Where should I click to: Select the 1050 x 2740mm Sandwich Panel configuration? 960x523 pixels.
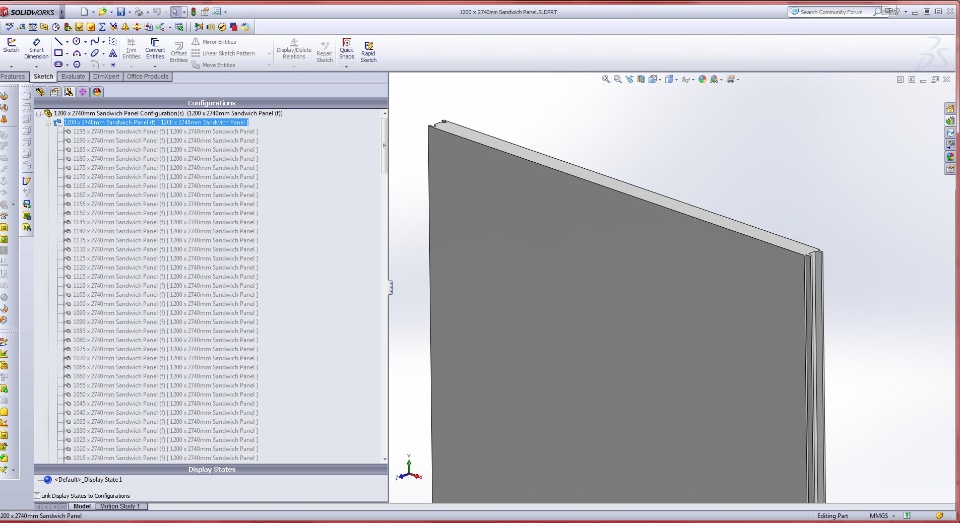tap(165, 394)
